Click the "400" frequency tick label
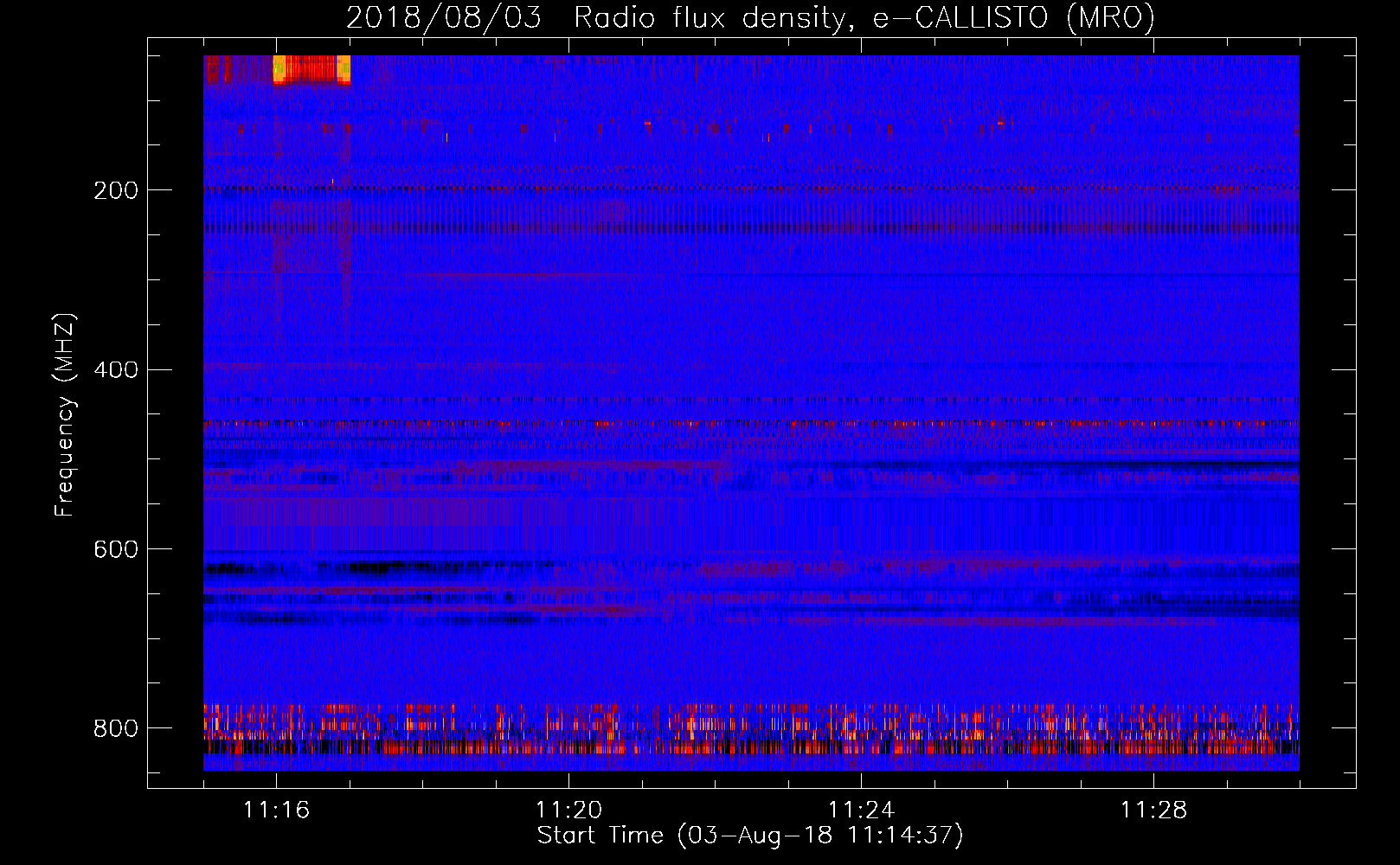This screenshot has height=865, width=1400. coord(116,370)
